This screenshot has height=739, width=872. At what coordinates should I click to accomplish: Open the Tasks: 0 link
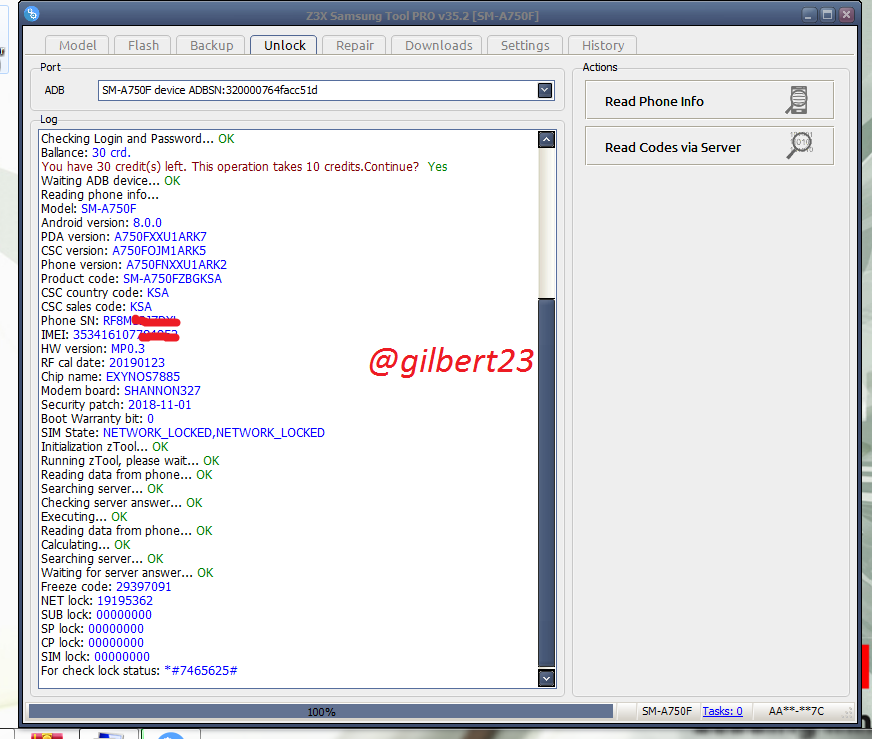[722, 711]
